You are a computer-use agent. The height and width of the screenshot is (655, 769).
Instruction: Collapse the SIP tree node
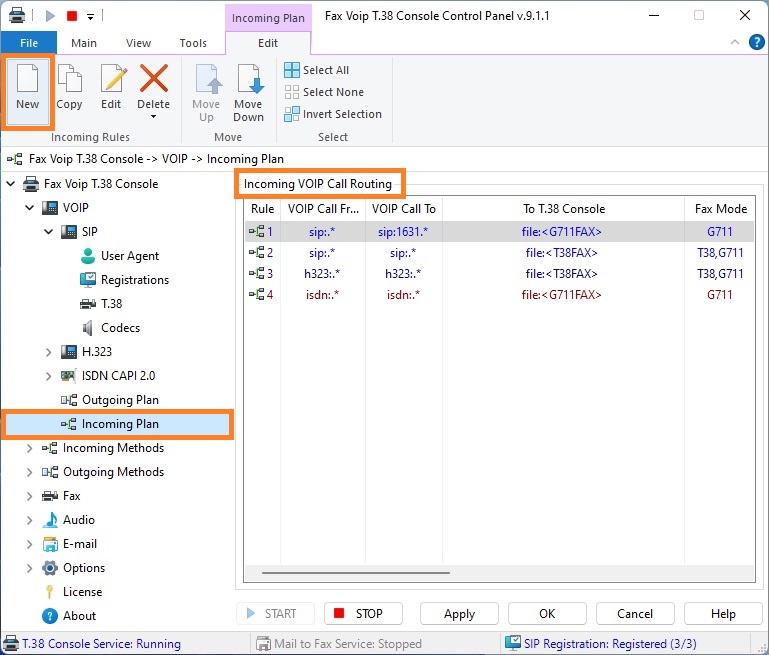point(49,231)
